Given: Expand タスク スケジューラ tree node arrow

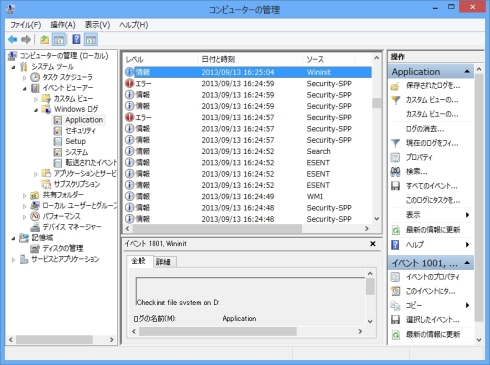Looking at the screenshot, I should [x=24, y=78].
